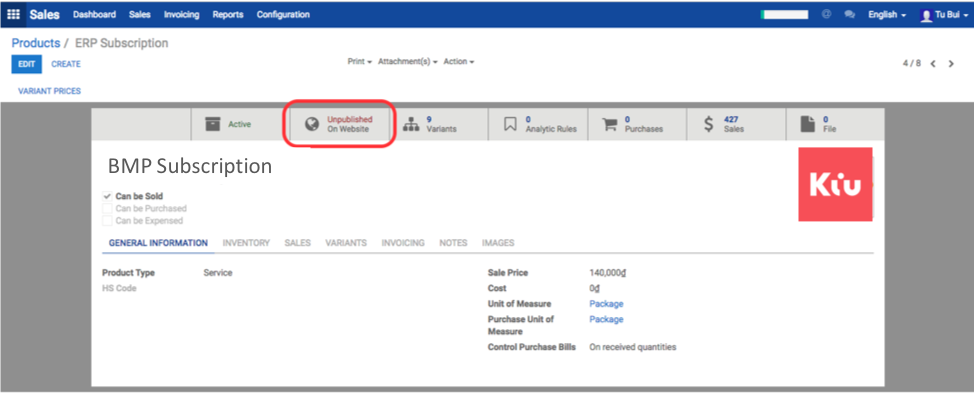Click On received quantities value
Screen dimensions: 974x393
tap(632, 347)
